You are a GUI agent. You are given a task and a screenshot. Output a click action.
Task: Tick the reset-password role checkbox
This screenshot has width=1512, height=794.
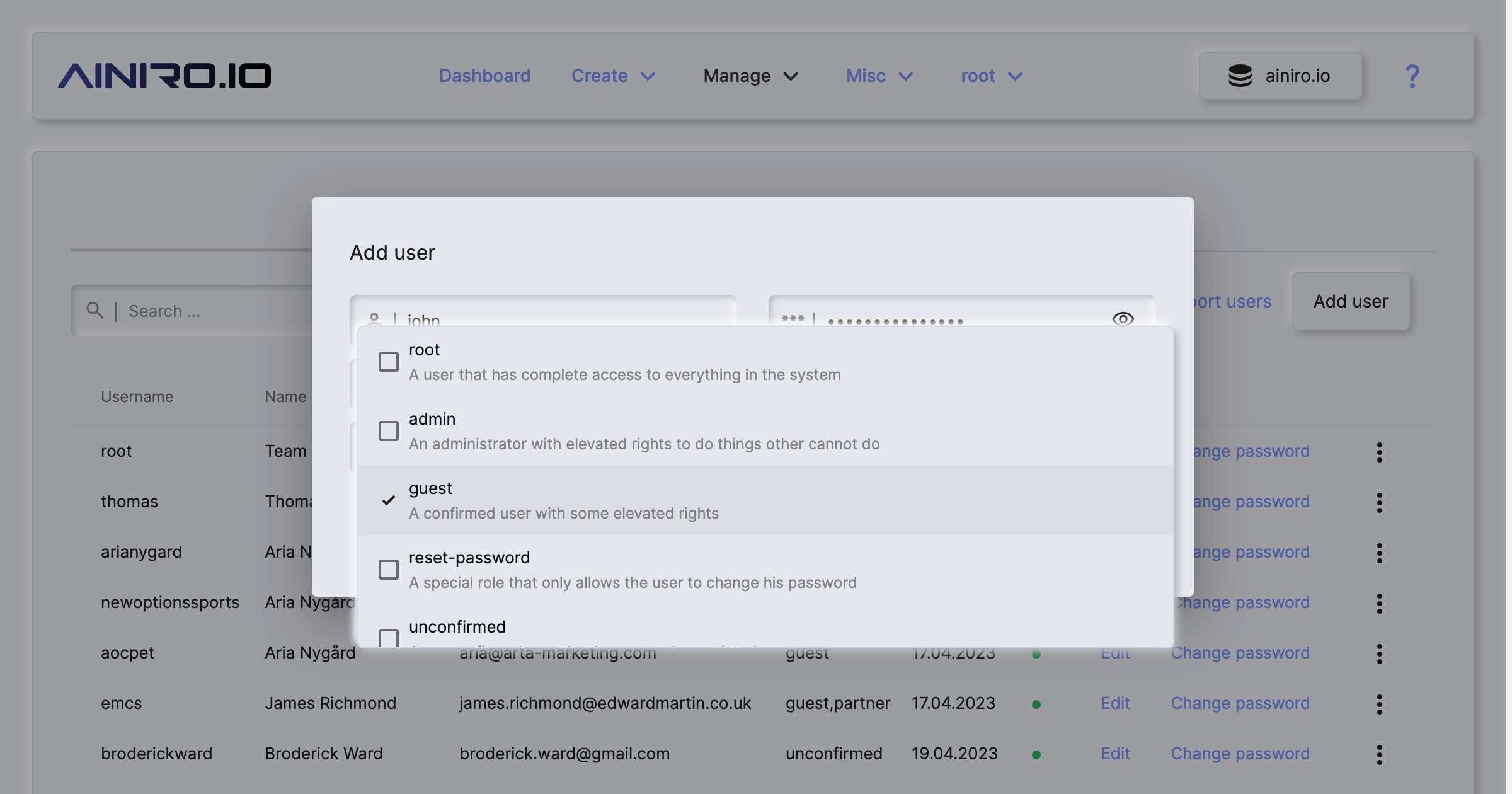click(388, 570)
